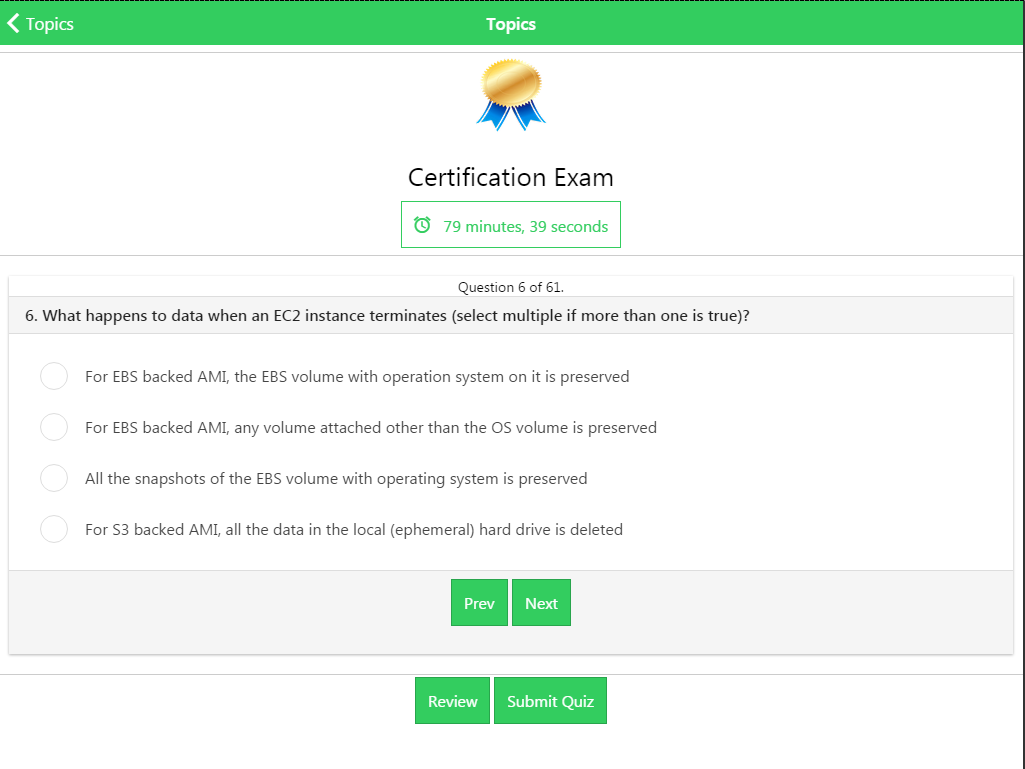1025x769 pixels.
Task: Click answer text about volume other than OS
Action: [371, 428]
